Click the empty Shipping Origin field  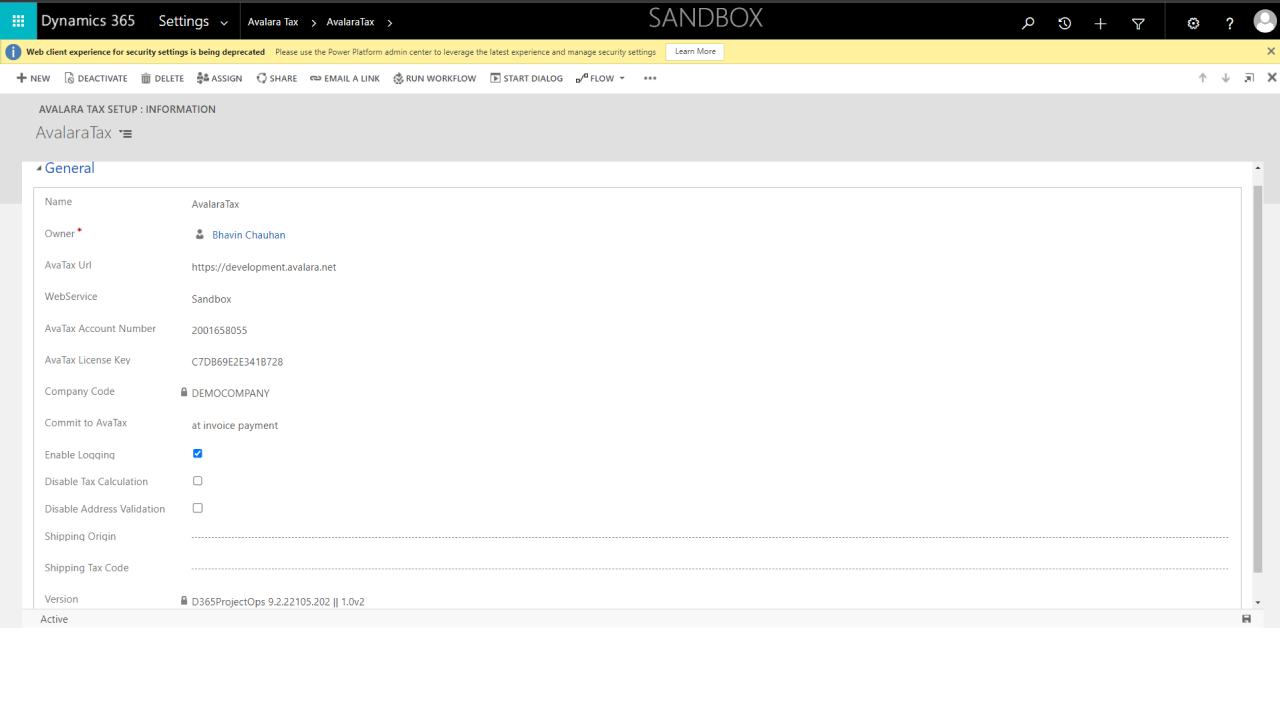pyautogui.click(x=710, y=537)
